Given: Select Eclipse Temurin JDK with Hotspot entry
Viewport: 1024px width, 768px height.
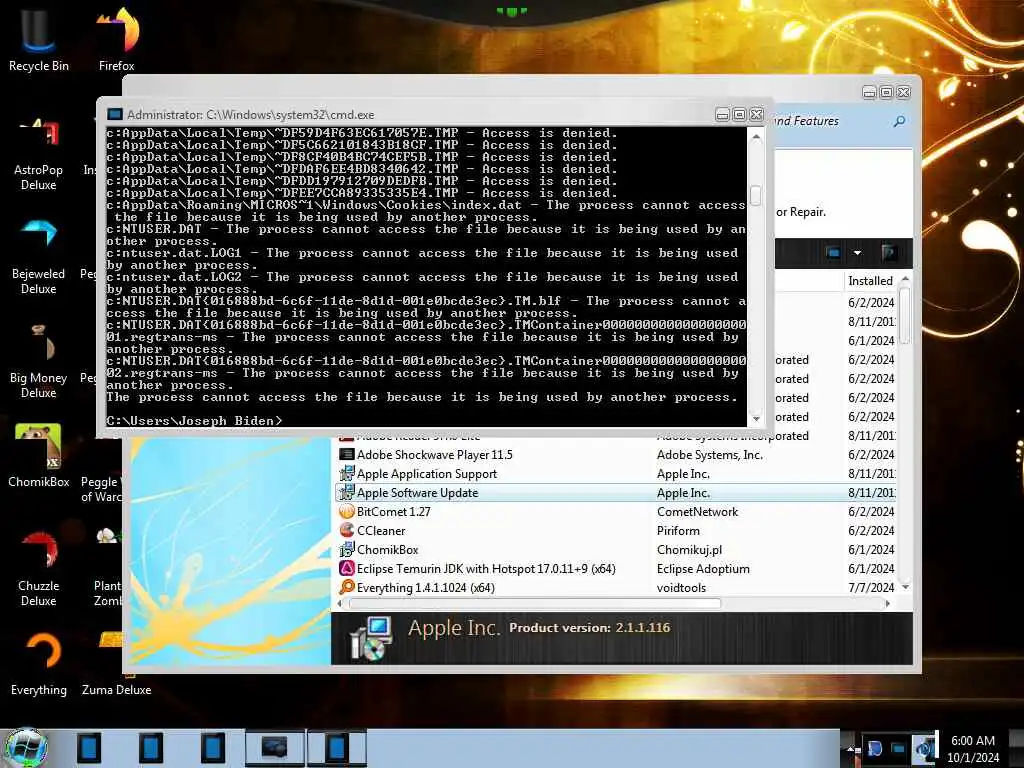Looking at the screenshot, I should pos(486,568).
